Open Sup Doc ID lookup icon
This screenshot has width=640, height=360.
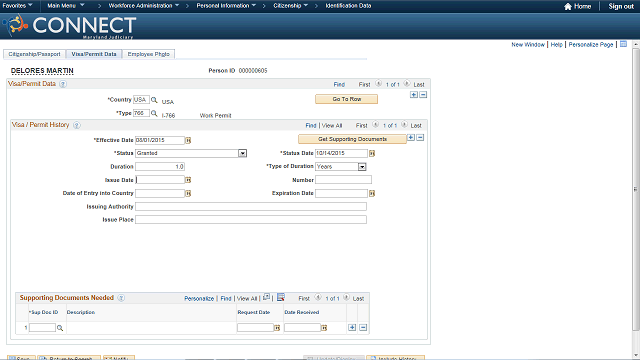(60, 328)
